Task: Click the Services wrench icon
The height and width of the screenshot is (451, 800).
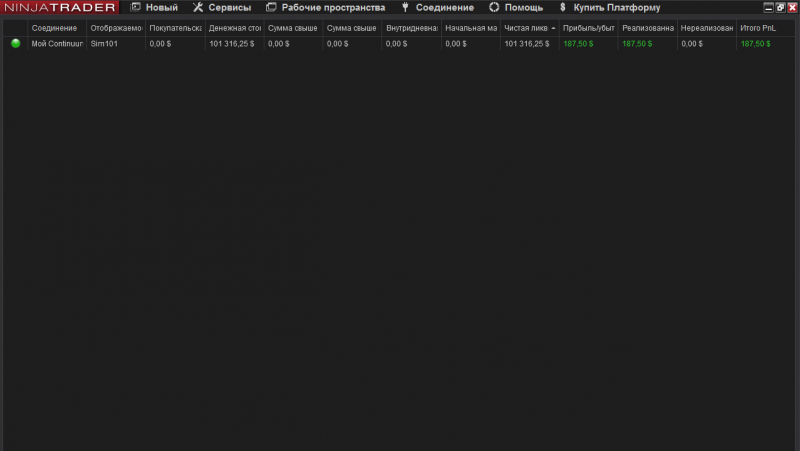Action: [198, 7]
